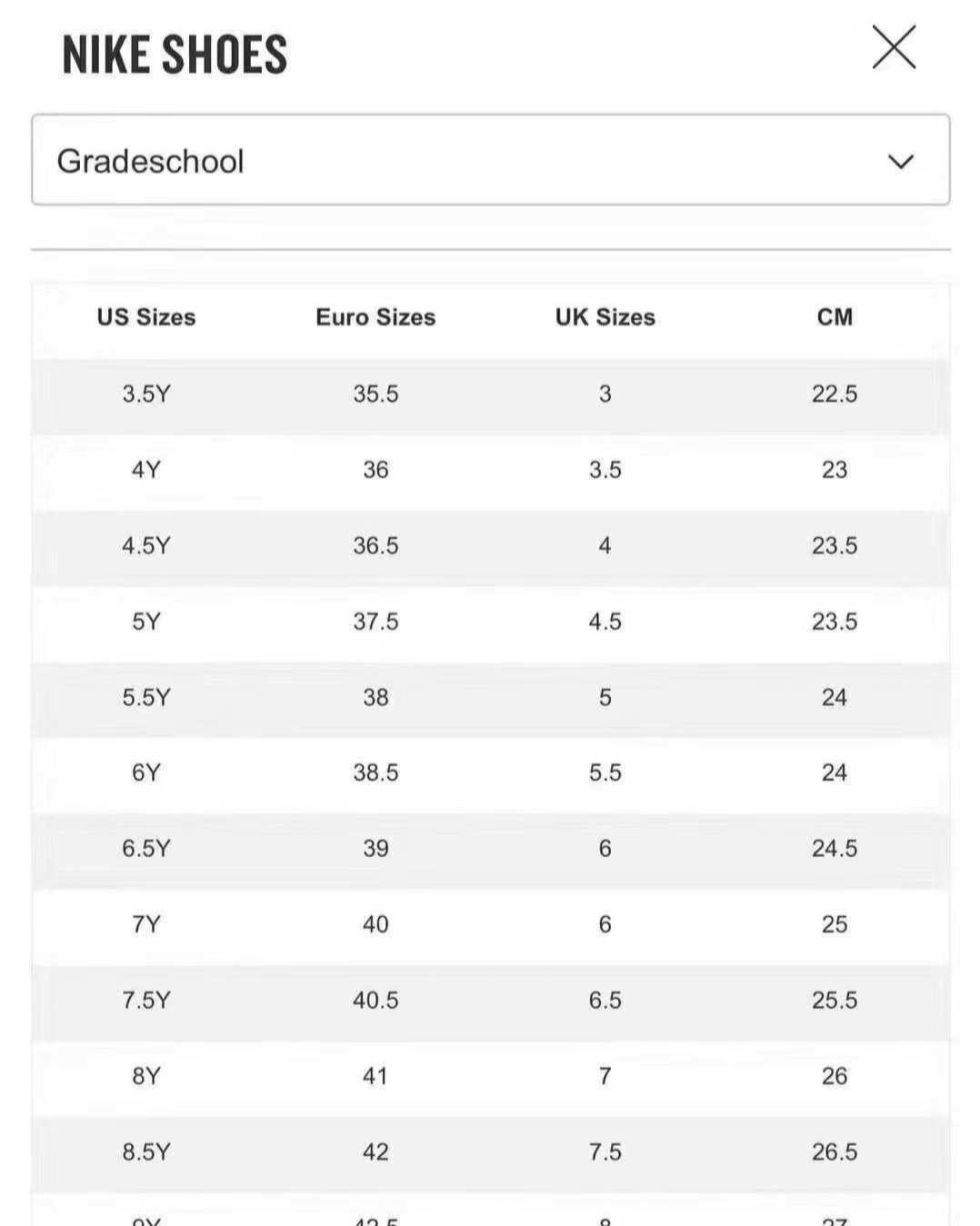Close the Nike Shoes size chart
This screenshot has width=980, height=1226.
click(894, 47)
